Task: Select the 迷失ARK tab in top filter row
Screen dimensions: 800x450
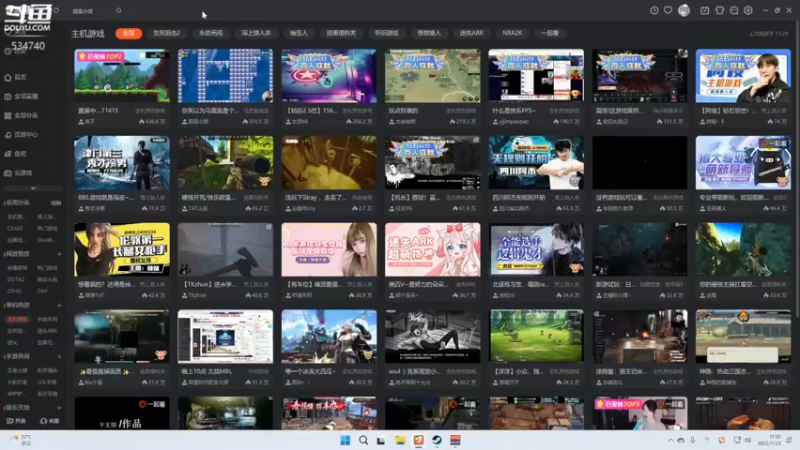Action: coord(471,33)
